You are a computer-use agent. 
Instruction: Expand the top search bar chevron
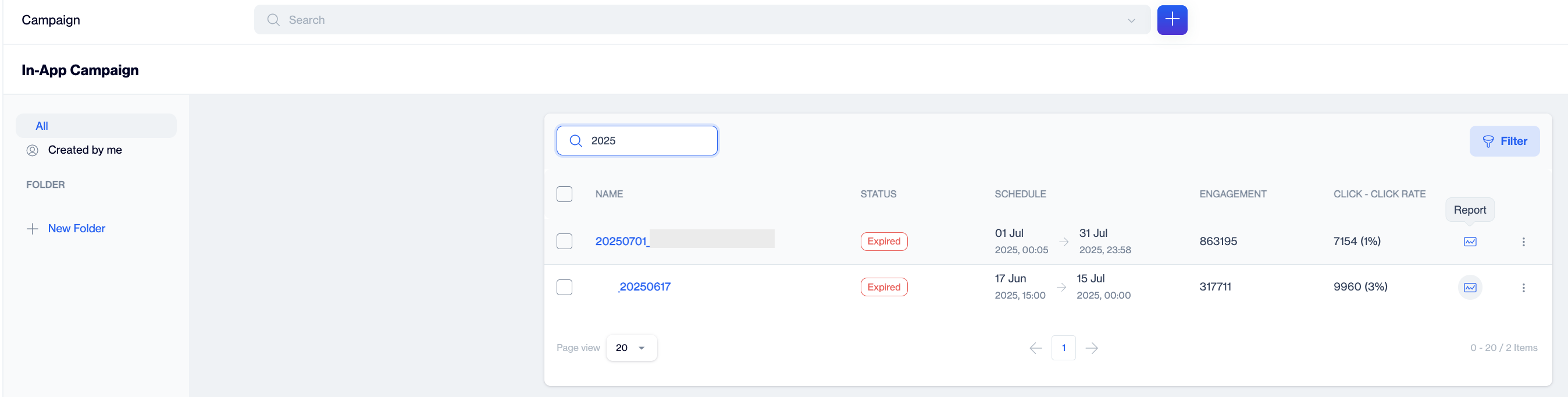click(1131, 20)
